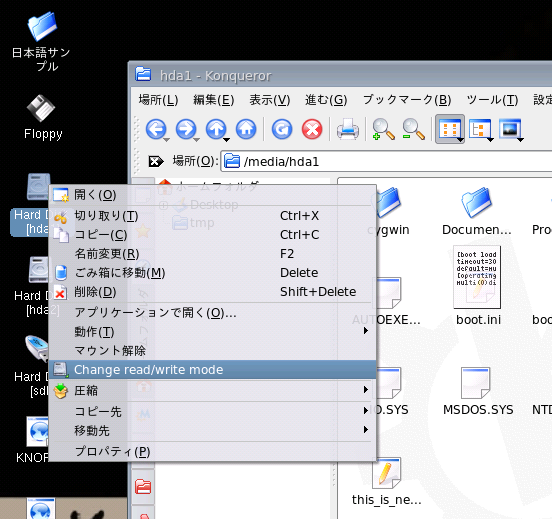
Task: Click the Home toolbar icon
Action: (246, 129)
